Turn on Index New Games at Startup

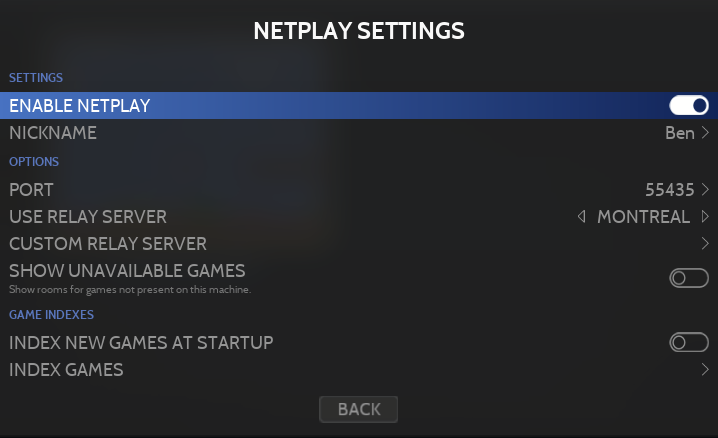pyautogui.click(x=689, y=343)
